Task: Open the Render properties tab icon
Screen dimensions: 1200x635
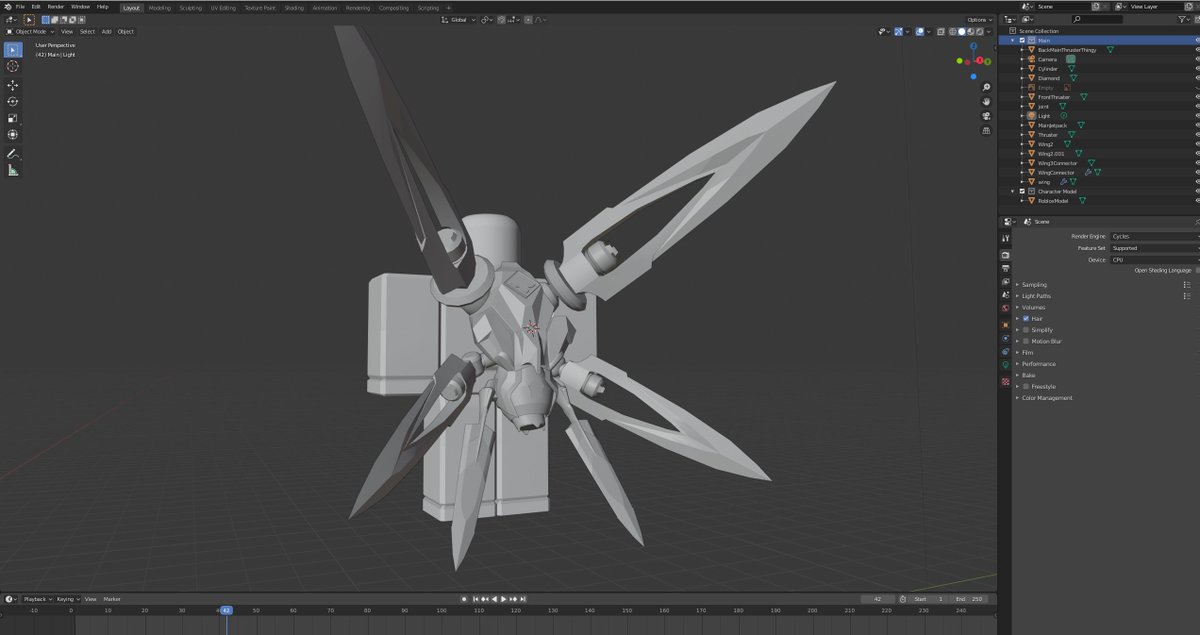Action: tap(1005, 255)
